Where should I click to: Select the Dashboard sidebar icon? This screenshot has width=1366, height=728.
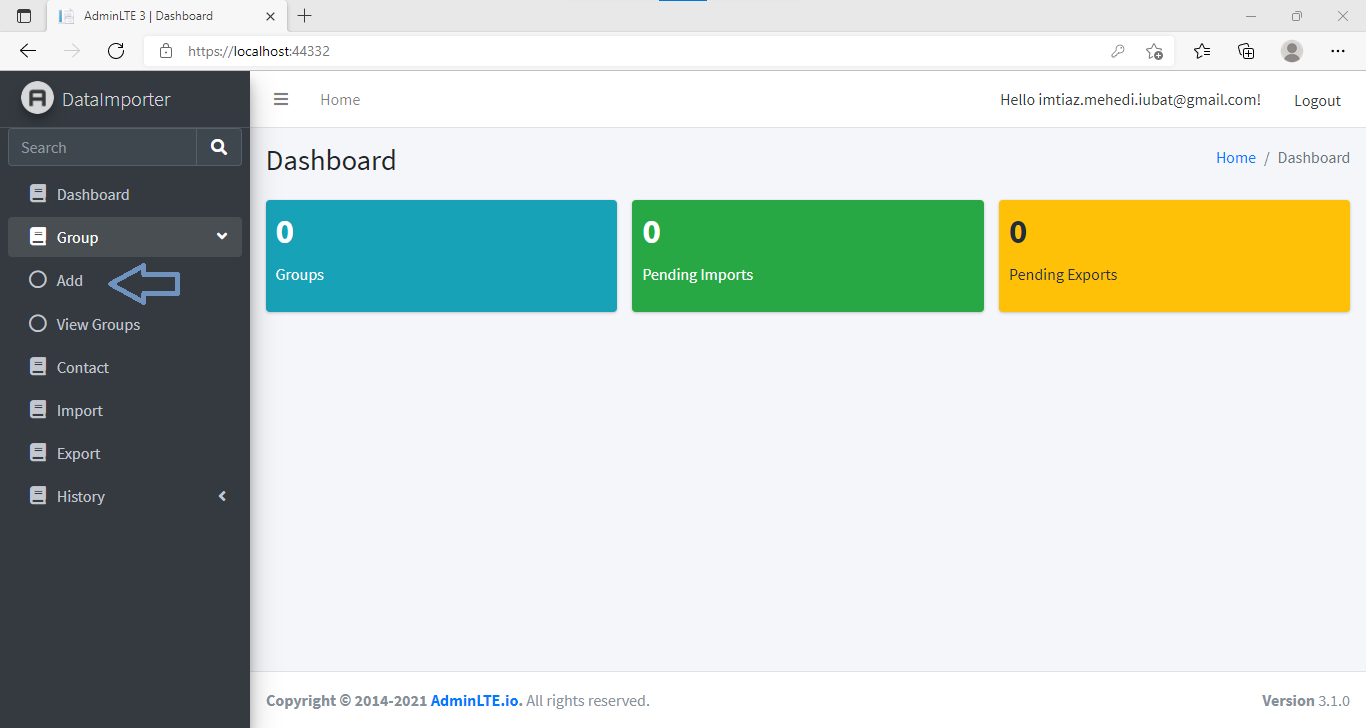click(x=37, y=193)
